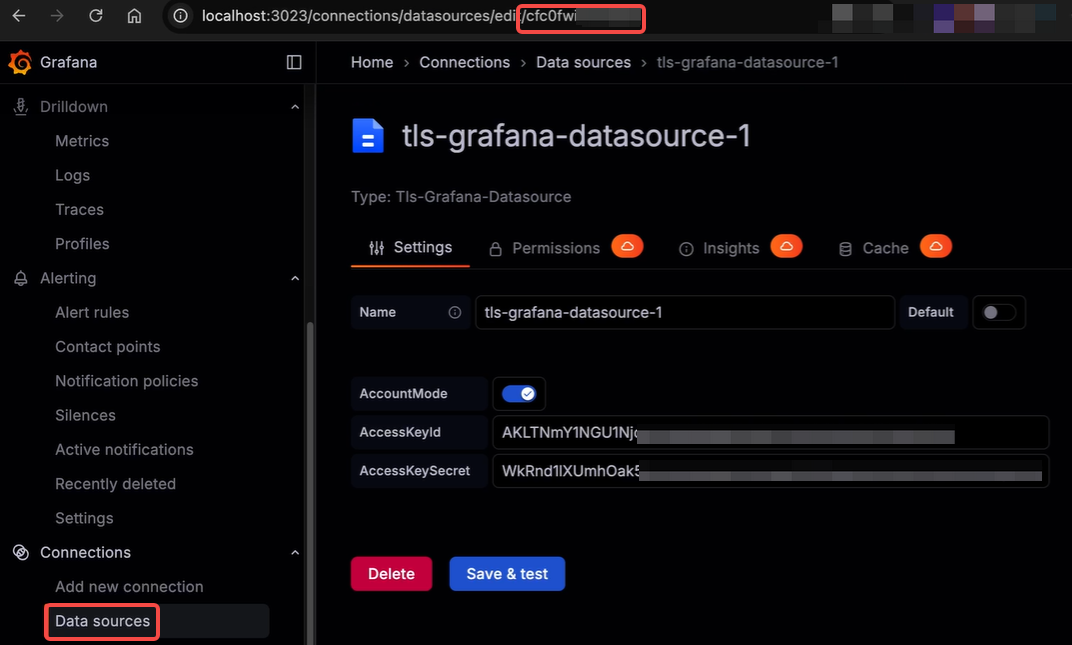Enable the Default datasource switch

998,313
